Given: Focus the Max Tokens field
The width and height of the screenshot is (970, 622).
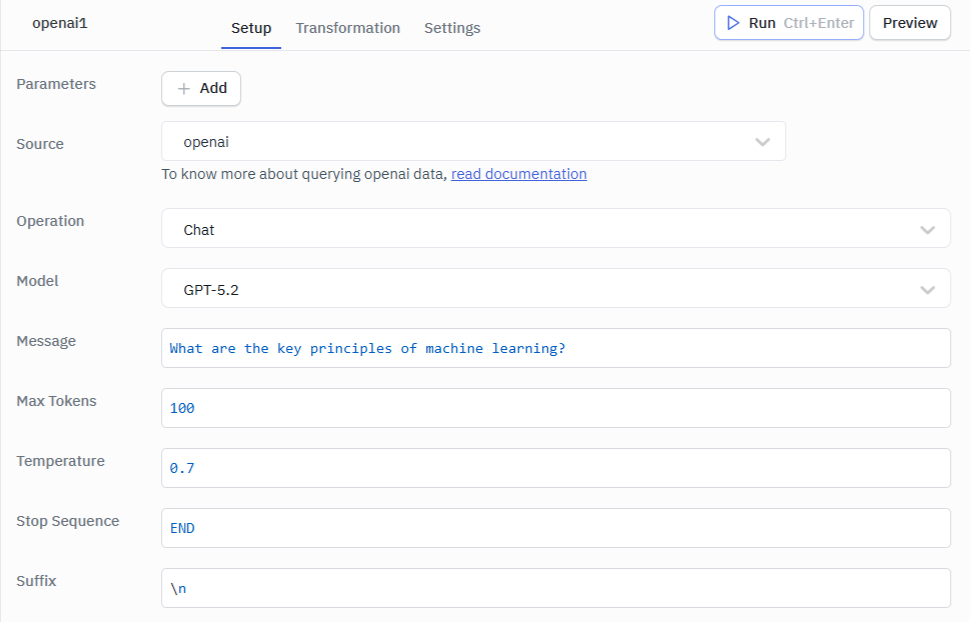Looking at the screenshot, I should 556,408.
